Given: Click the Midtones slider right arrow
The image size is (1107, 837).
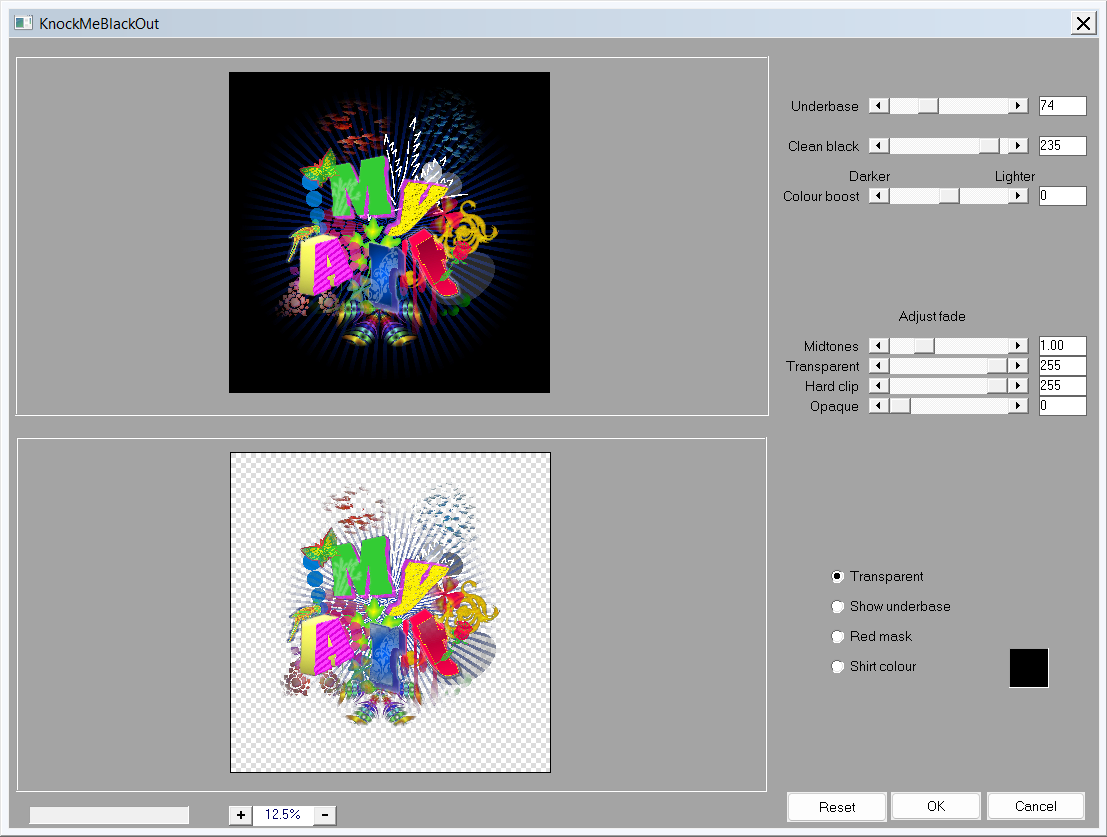Looking at the screenshot, I should click(1018, 345).
